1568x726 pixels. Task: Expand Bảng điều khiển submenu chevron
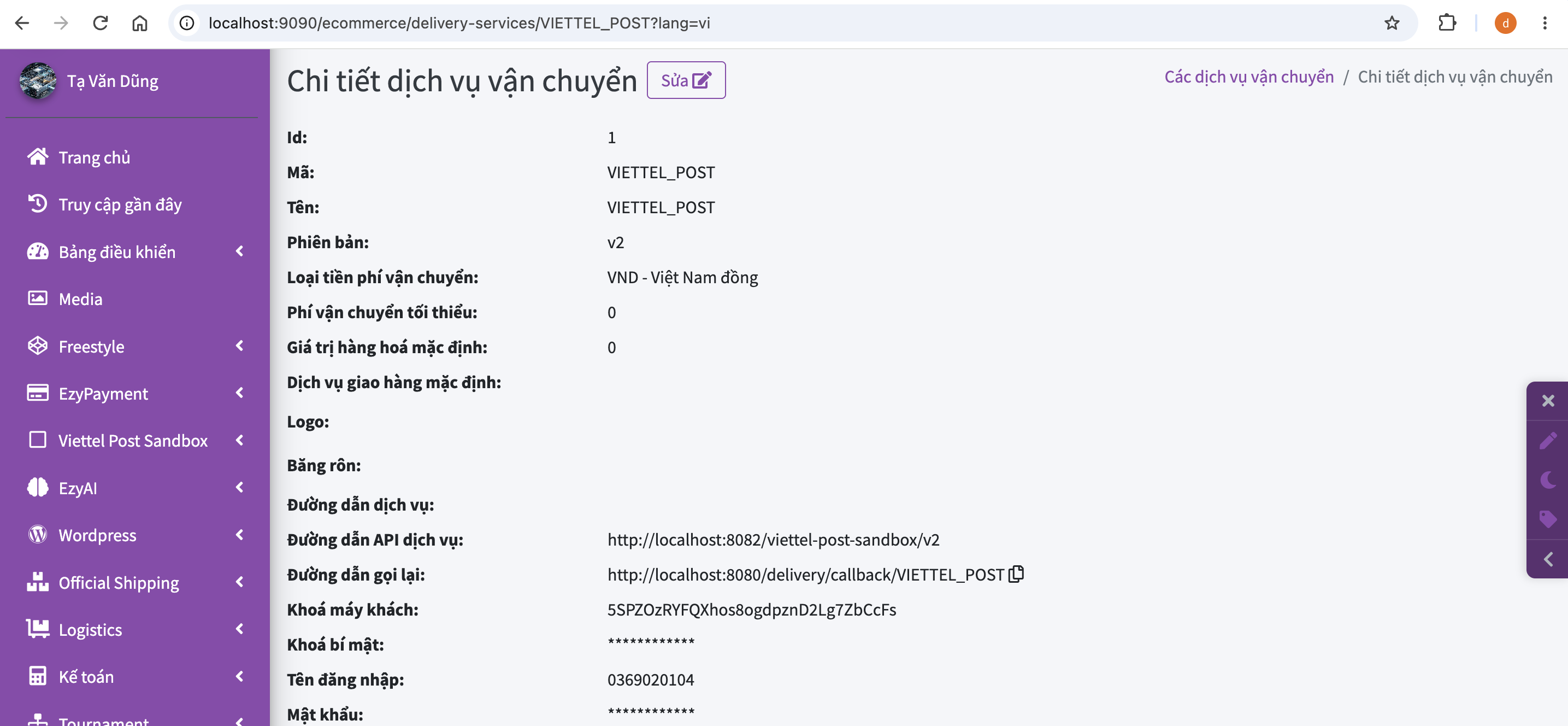coord(240,251)
